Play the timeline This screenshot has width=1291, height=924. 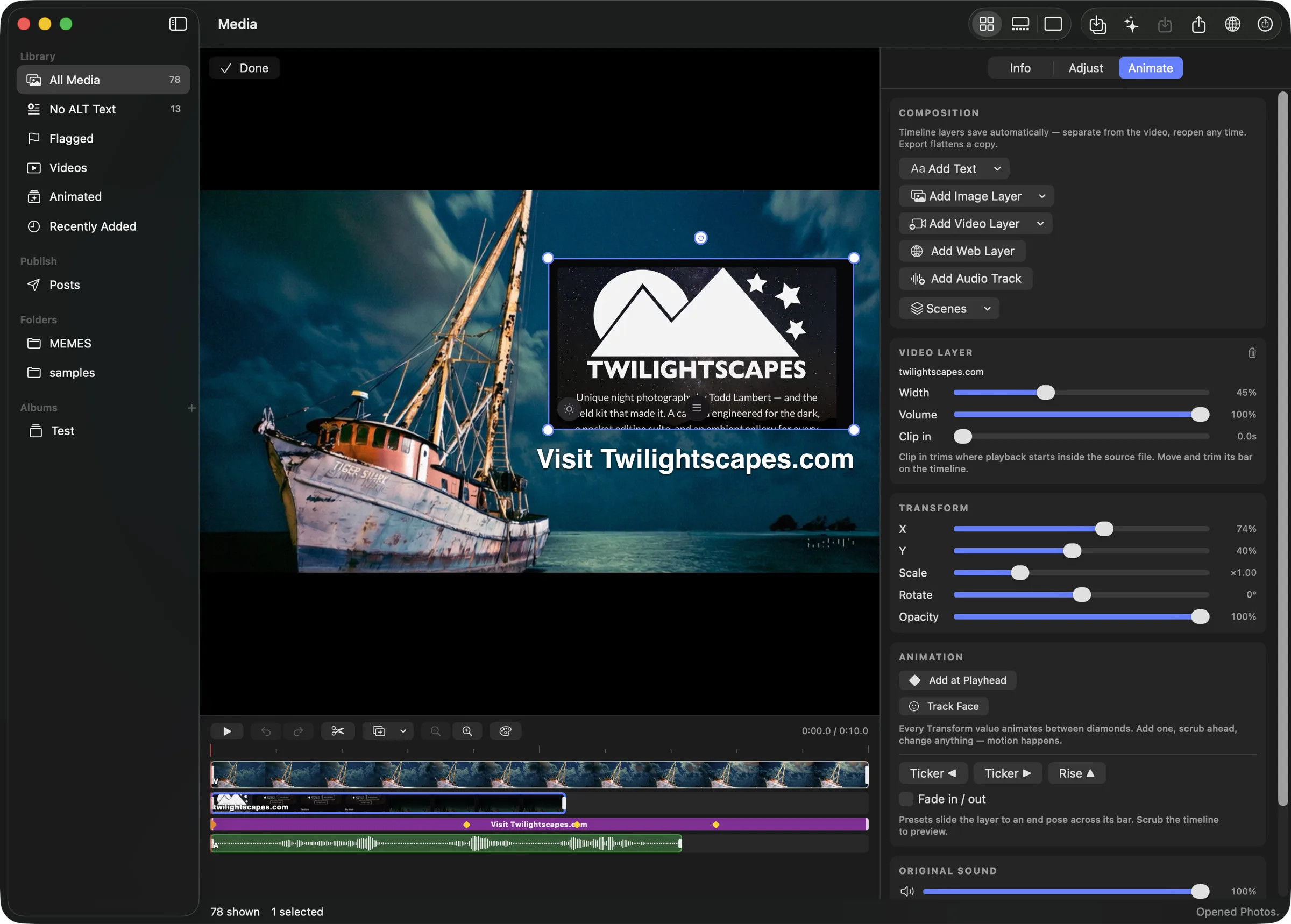(x=227, y=731)
